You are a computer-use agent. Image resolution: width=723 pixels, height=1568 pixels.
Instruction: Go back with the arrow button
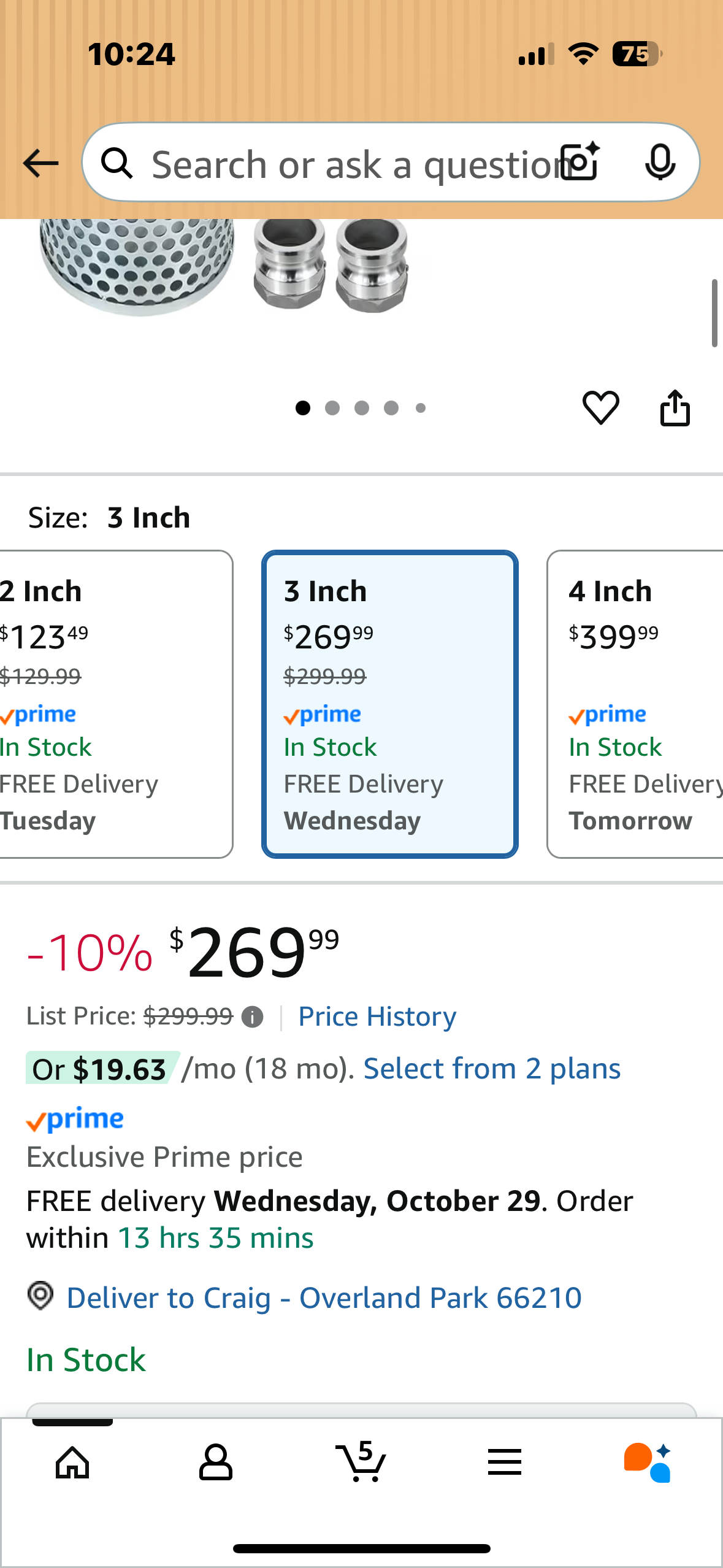pyautogui.click(x=39, y=163)
